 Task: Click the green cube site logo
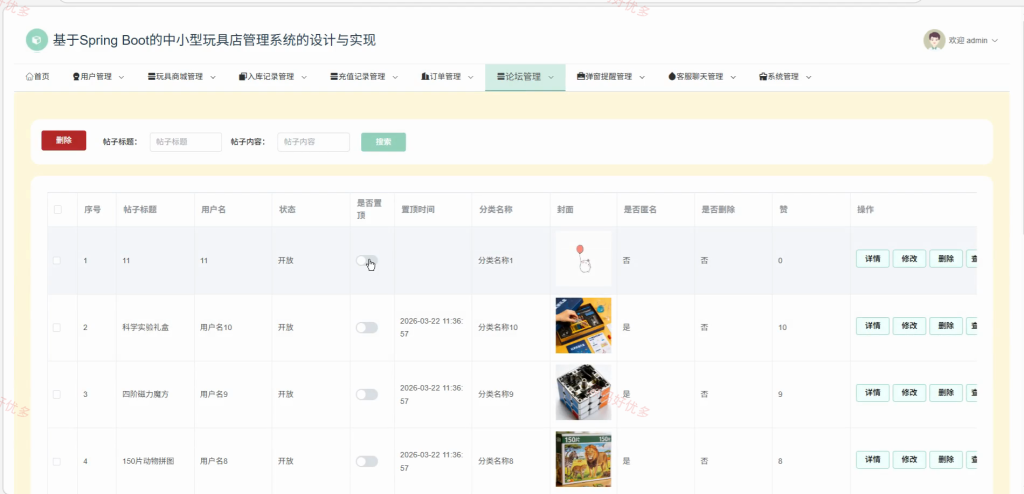37,40
